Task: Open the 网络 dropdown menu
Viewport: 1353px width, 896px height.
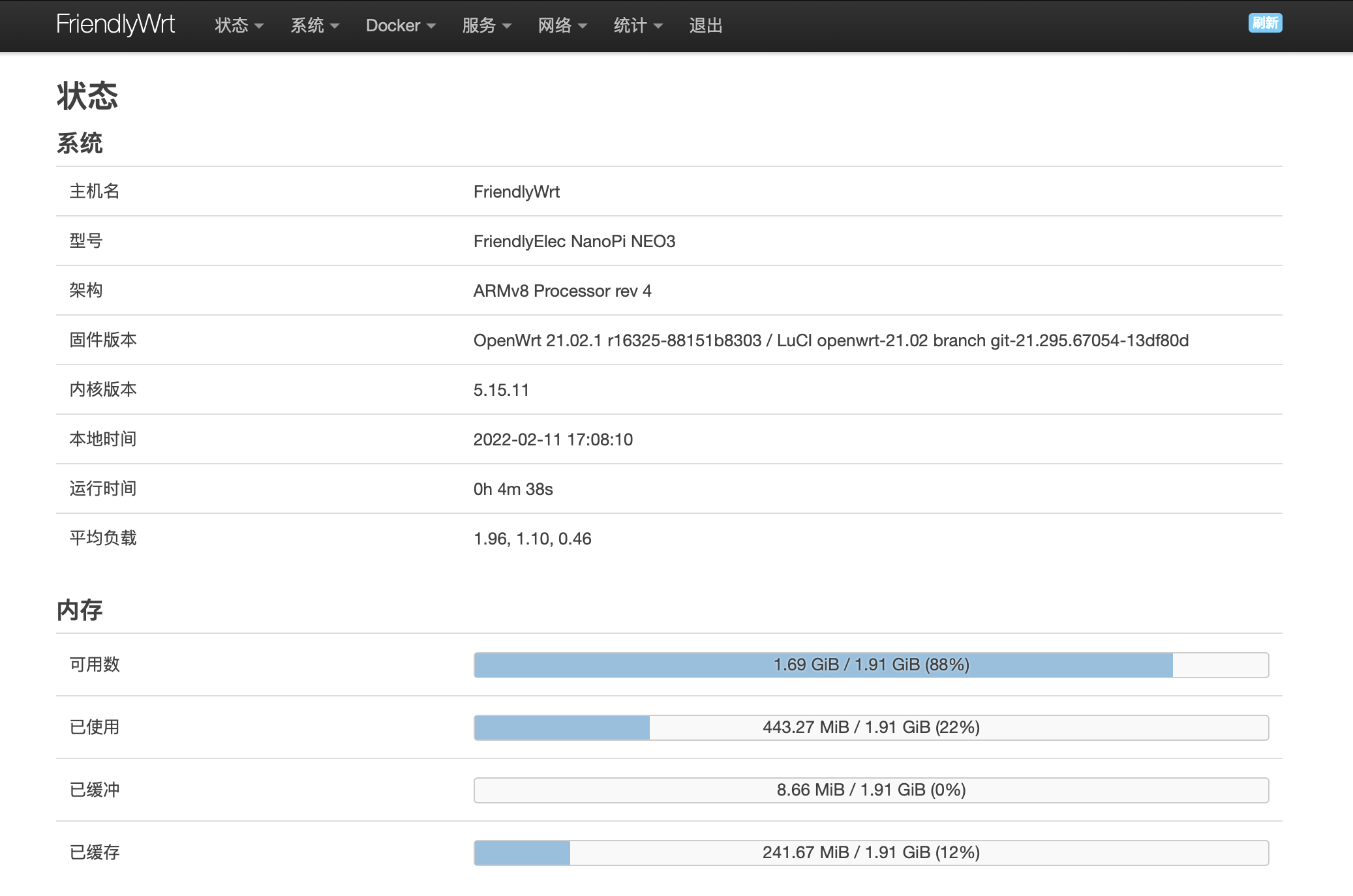Action: (x=562, y=25)
